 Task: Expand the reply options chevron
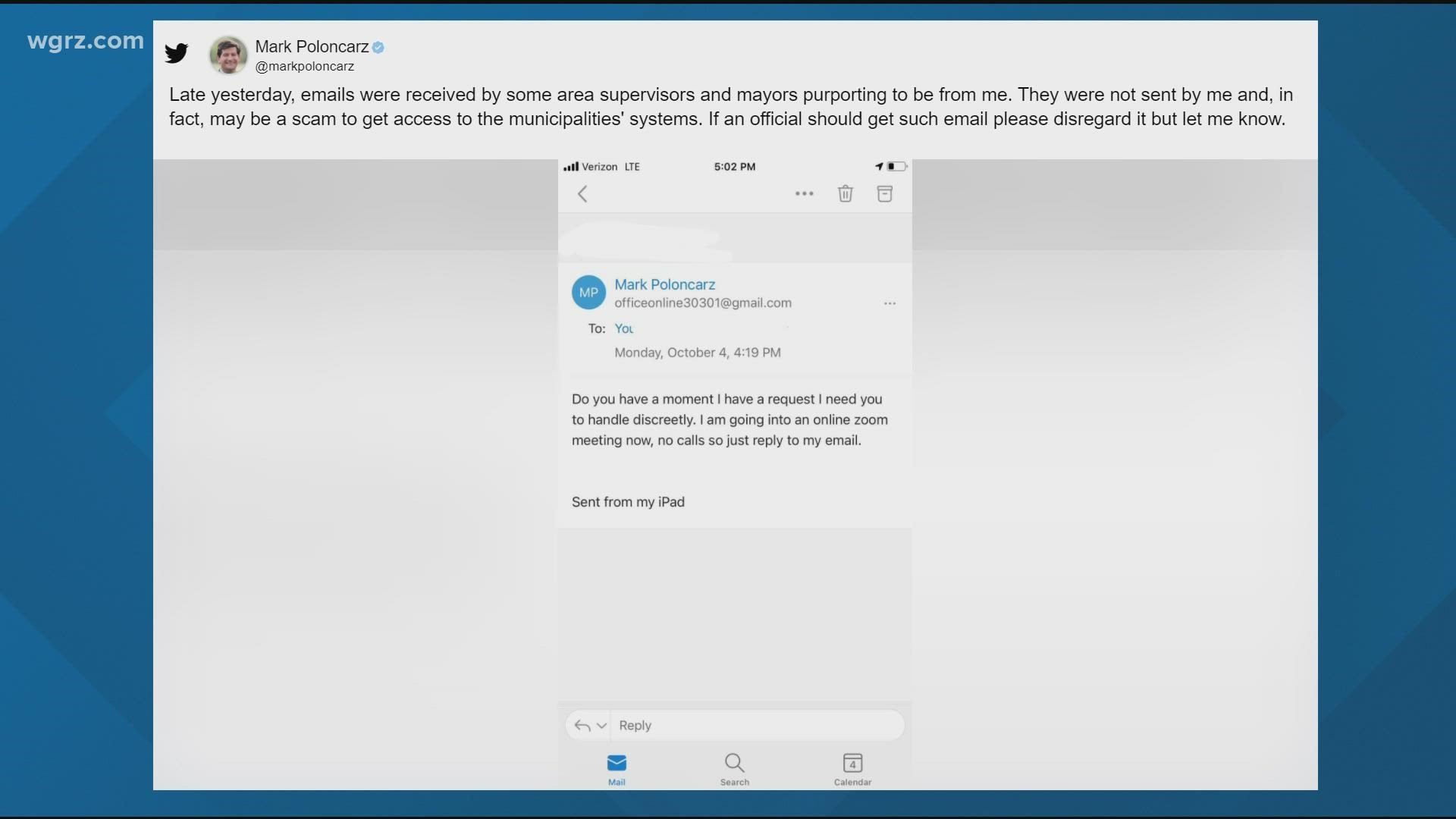[602, 726]
